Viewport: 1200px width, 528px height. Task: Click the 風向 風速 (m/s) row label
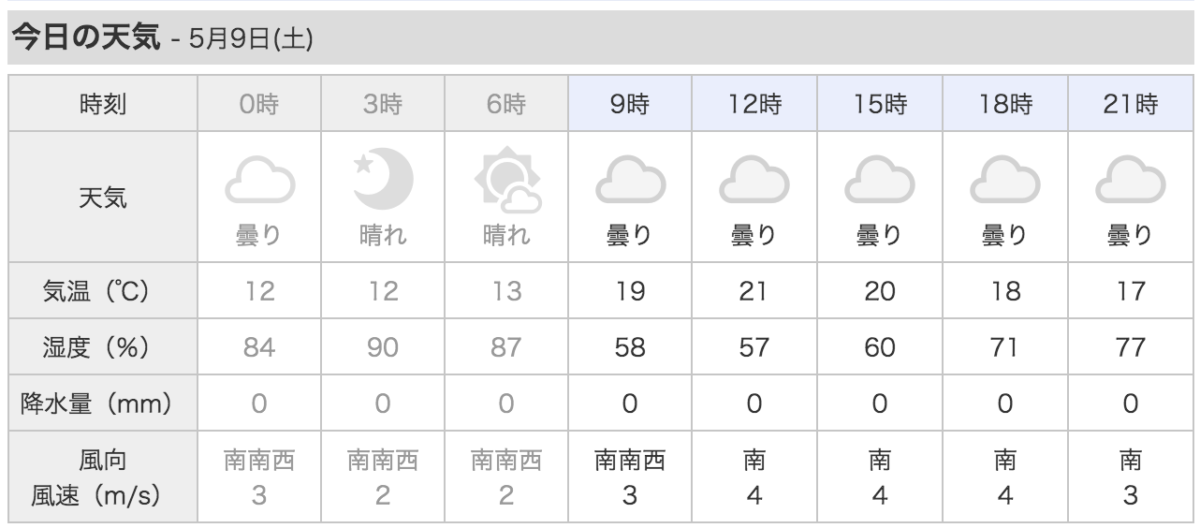103,477
